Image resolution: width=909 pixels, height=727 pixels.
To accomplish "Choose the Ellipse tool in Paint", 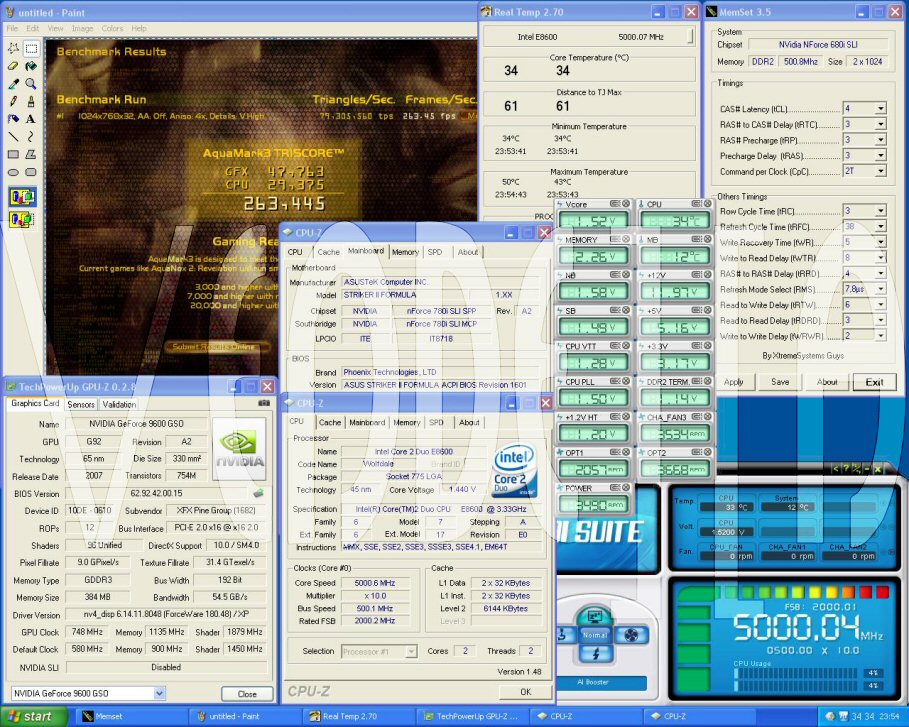I will click(13, 172).
